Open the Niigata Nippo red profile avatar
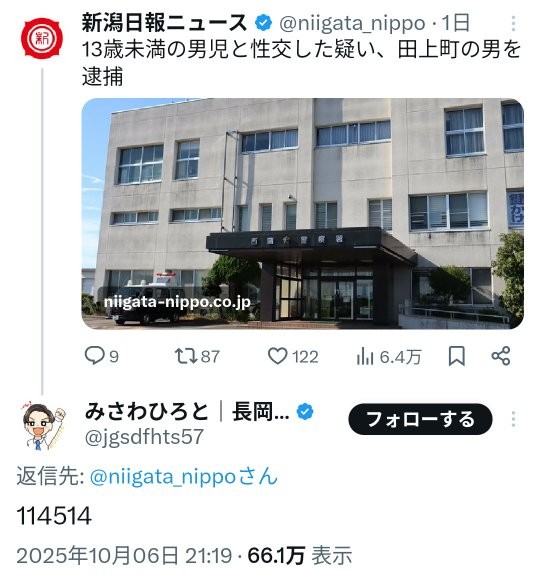 coord(42,38)
